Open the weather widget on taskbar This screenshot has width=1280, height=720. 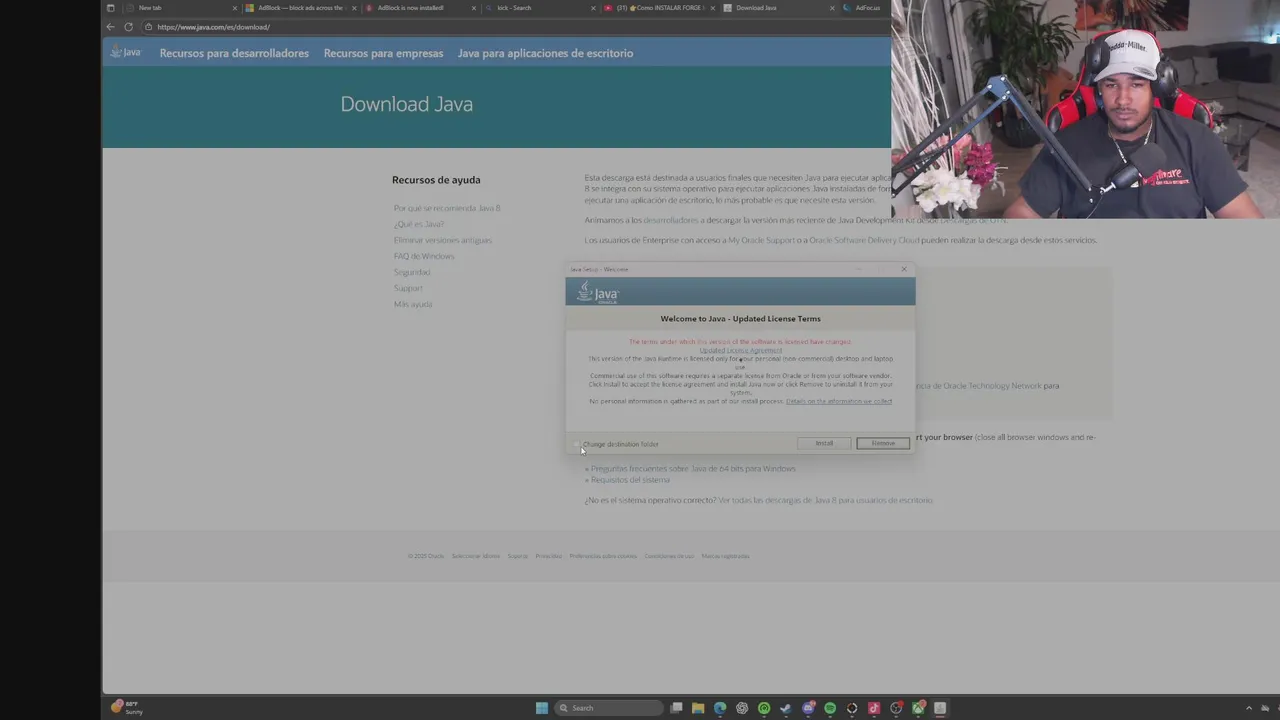(126, 707)
